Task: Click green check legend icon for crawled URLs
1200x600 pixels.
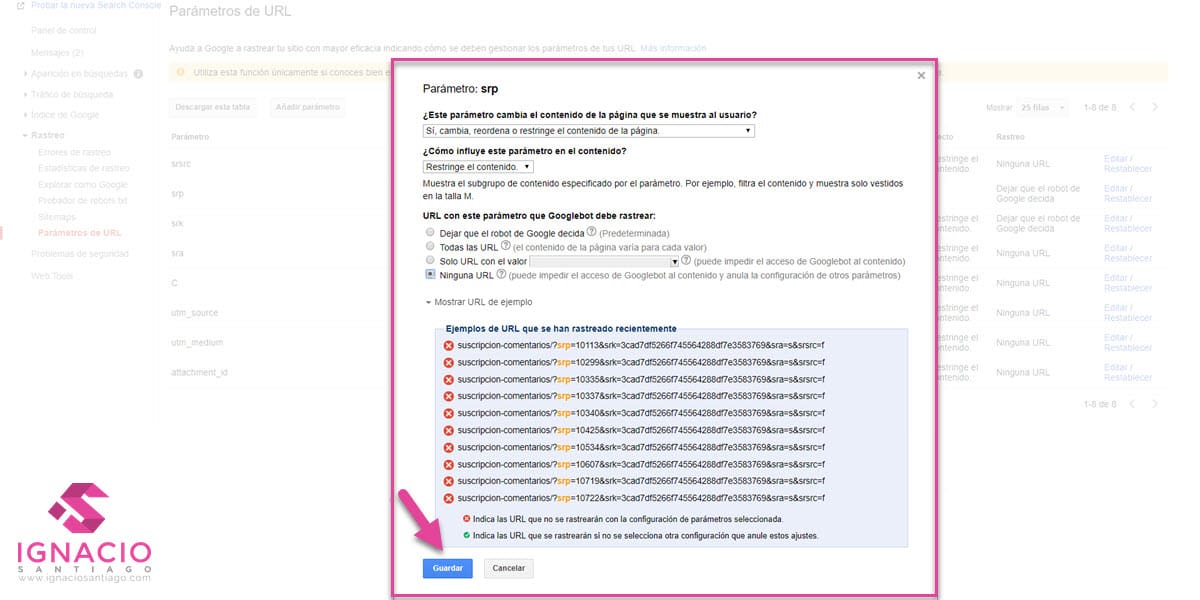Action: [466, 535]
